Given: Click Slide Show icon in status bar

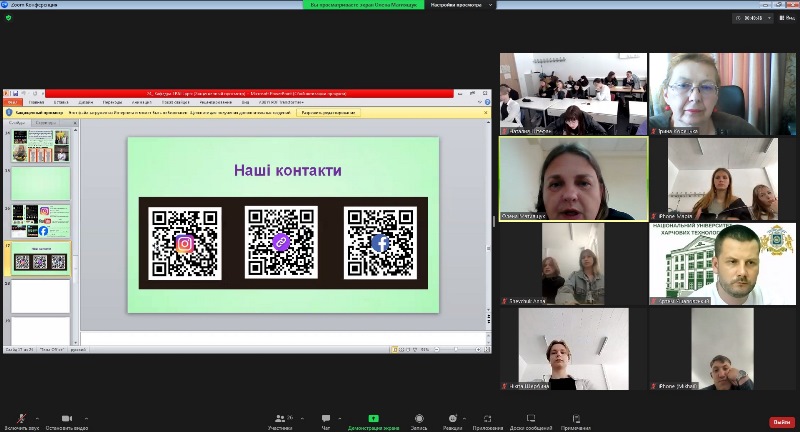Looking at the screenshot, I should click(415, 349).
